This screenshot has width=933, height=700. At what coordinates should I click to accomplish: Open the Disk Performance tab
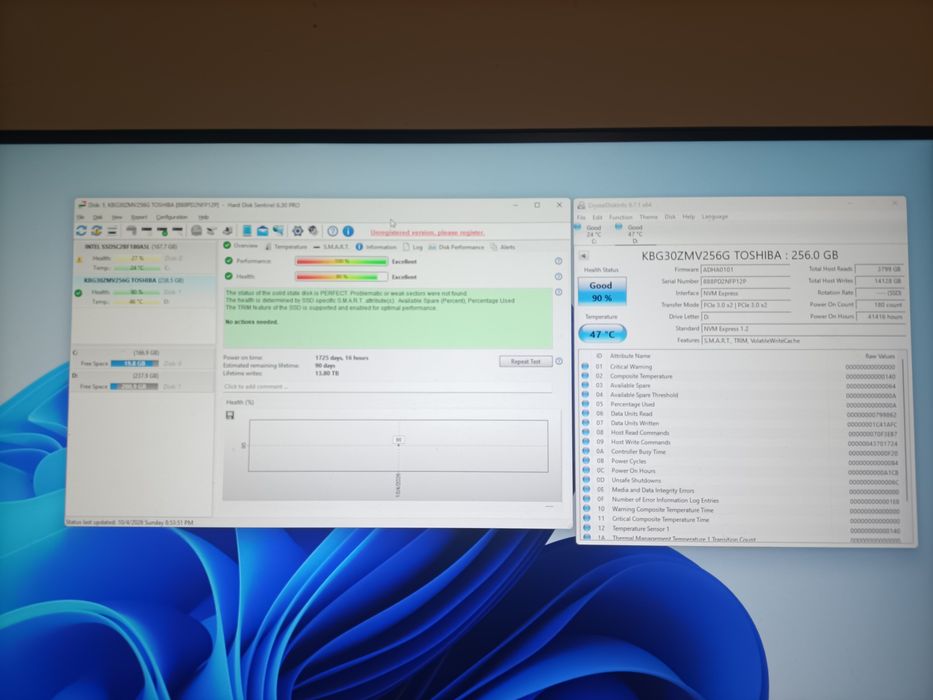pos(456,247)
